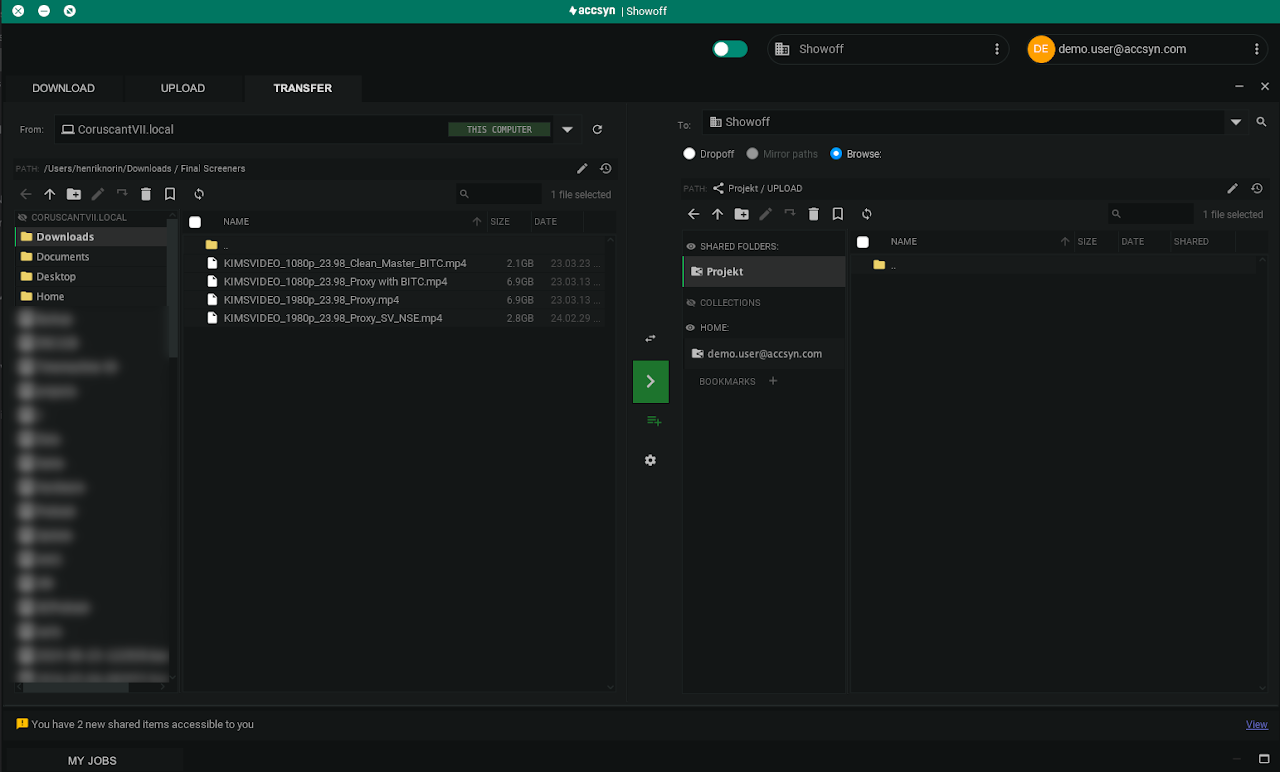Refresh the From computer list
The height and width of the screenshot is (772, 1280).
597,129
